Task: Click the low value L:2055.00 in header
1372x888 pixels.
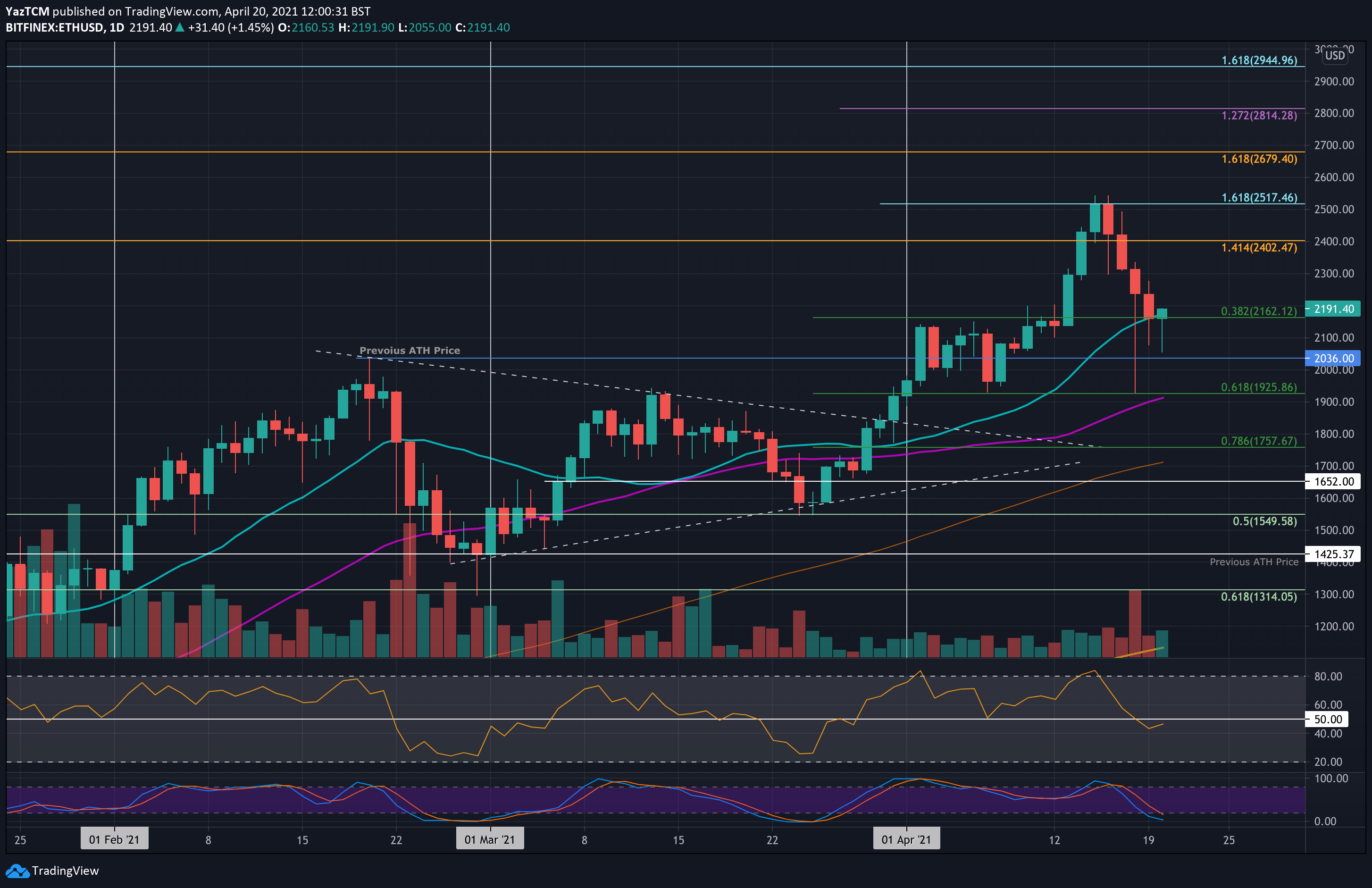Action: [x=424, y=28]
